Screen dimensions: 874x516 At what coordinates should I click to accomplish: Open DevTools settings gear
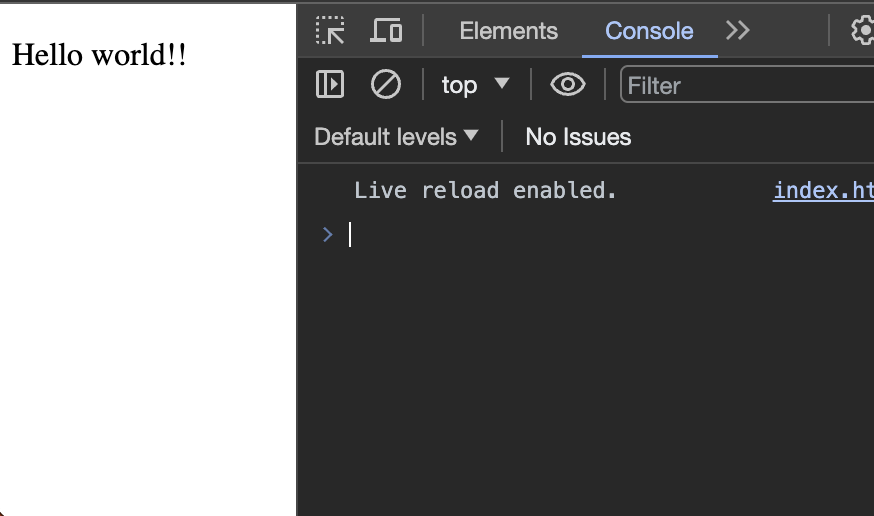(x=862, y=31)
